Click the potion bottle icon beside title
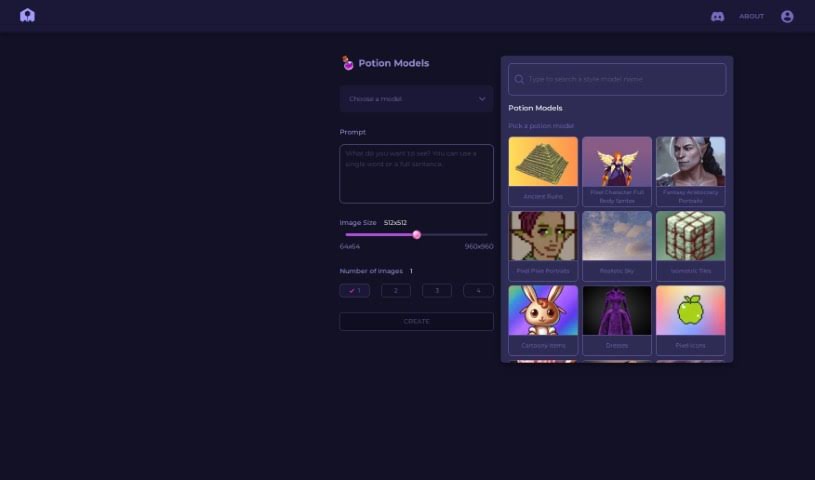This screenshot has height=480, width=815. click(x=347, y=63)
